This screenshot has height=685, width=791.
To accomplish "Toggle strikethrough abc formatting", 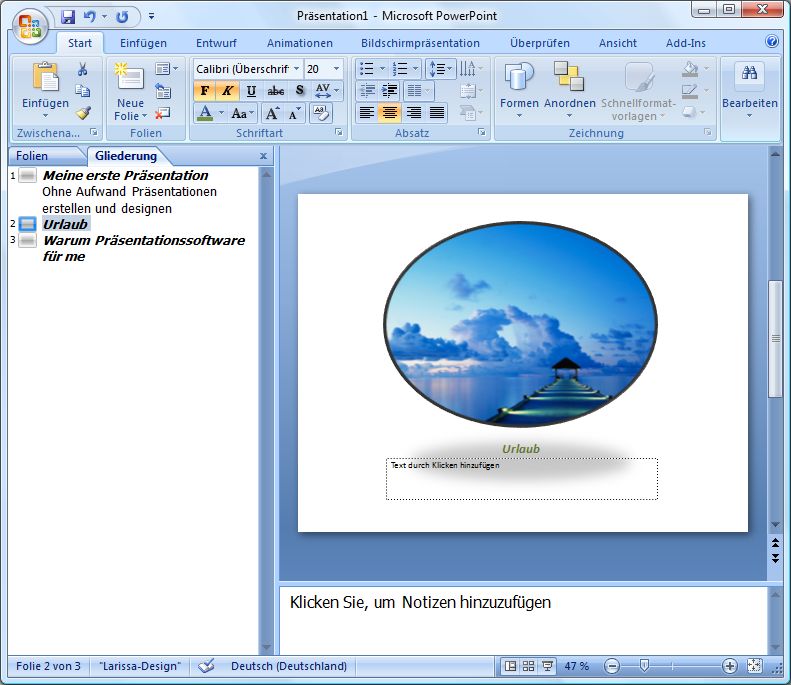I will (275, 91).
